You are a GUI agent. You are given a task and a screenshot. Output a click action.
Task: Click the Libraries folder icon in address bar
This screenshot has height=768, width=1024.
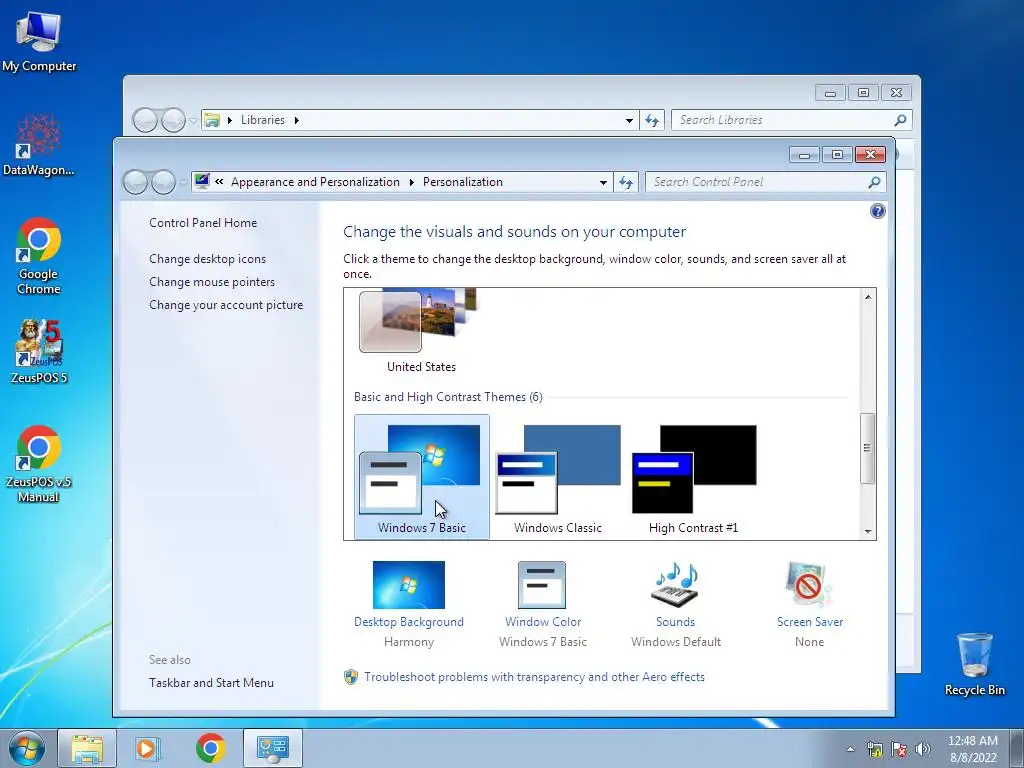(x=212, y=120)
